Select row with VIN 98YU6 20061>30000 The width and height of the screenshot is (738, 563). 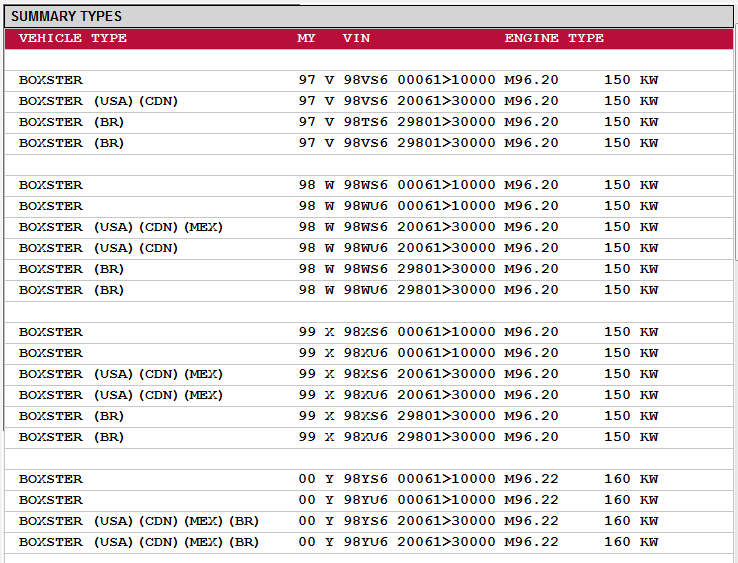coord(369,543)
